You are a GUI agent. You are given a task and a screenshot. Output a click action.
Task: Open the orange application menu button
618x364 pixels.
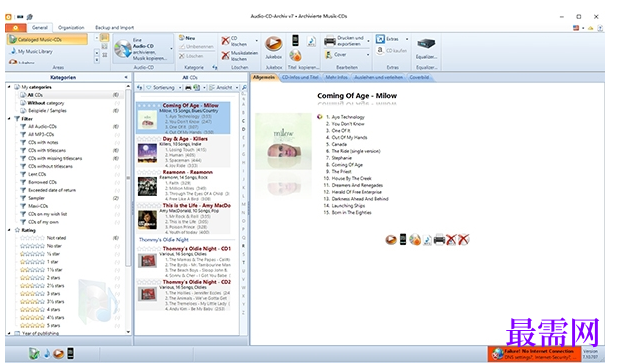(x=15, y=28)
